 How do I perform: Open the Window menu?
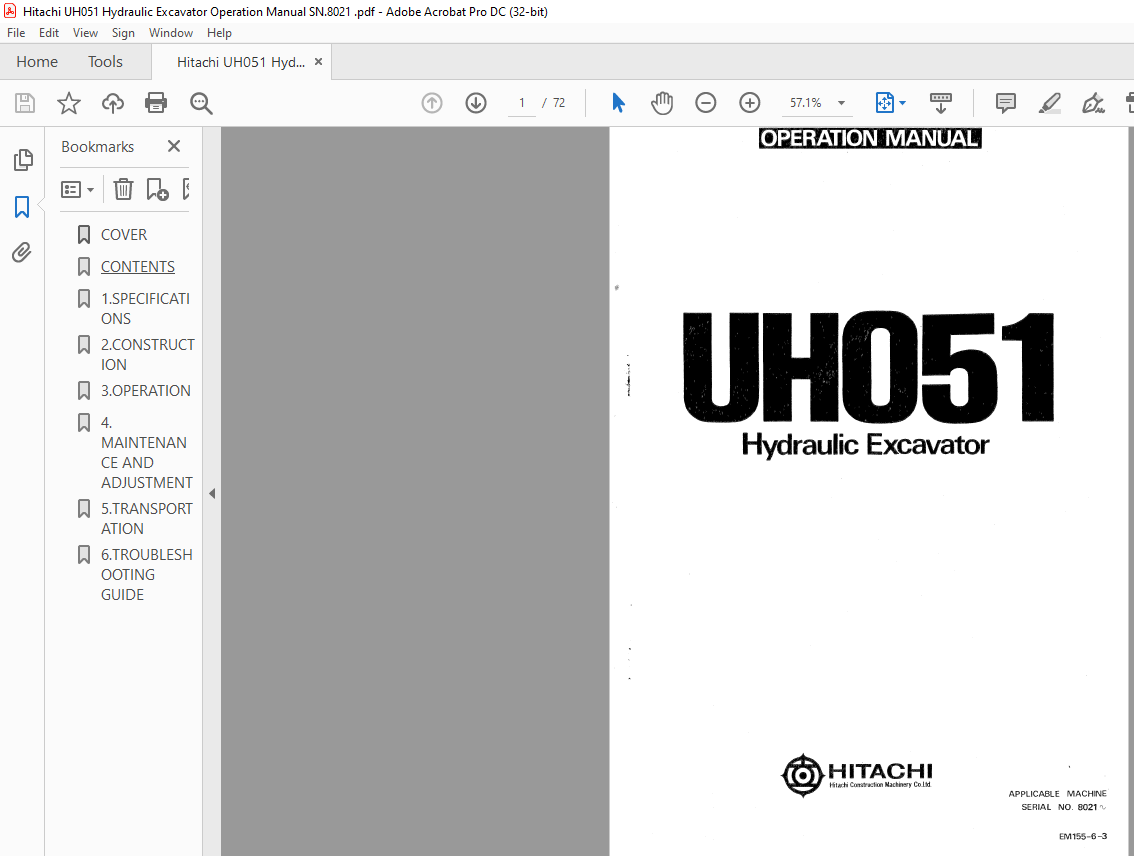[171, 33]
